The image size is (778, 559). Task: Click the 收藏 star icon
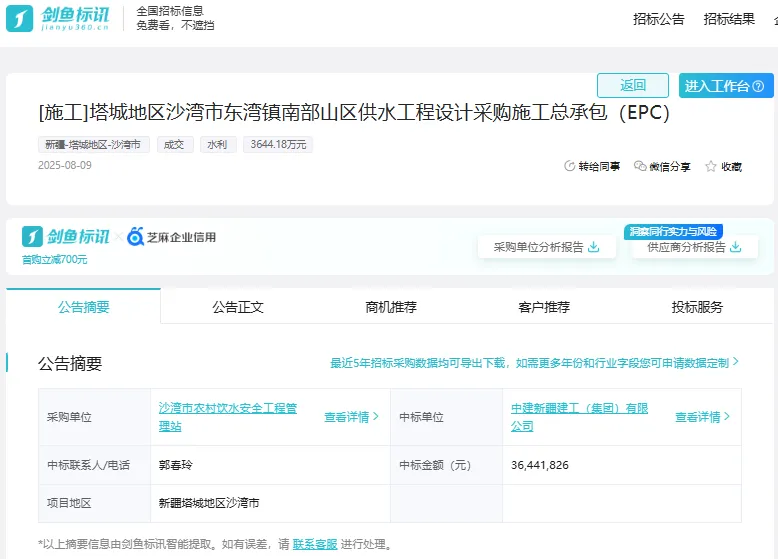(711, 167)
